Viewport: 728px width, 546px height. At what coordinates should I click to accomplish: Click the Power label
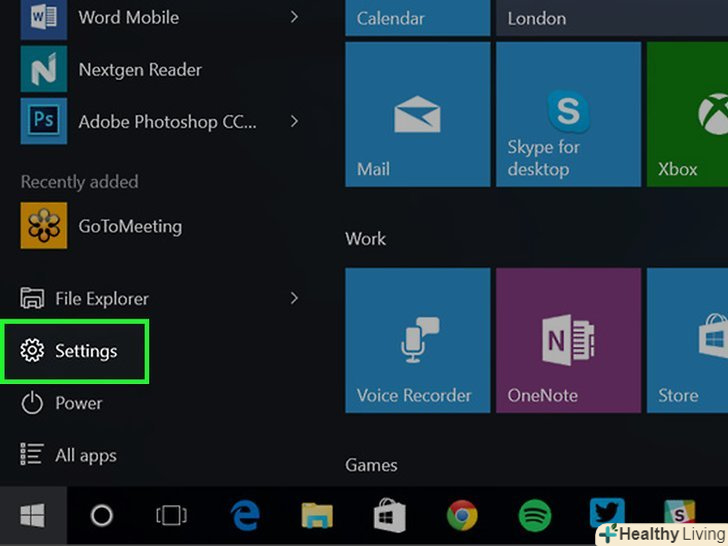tap(78, 403)
